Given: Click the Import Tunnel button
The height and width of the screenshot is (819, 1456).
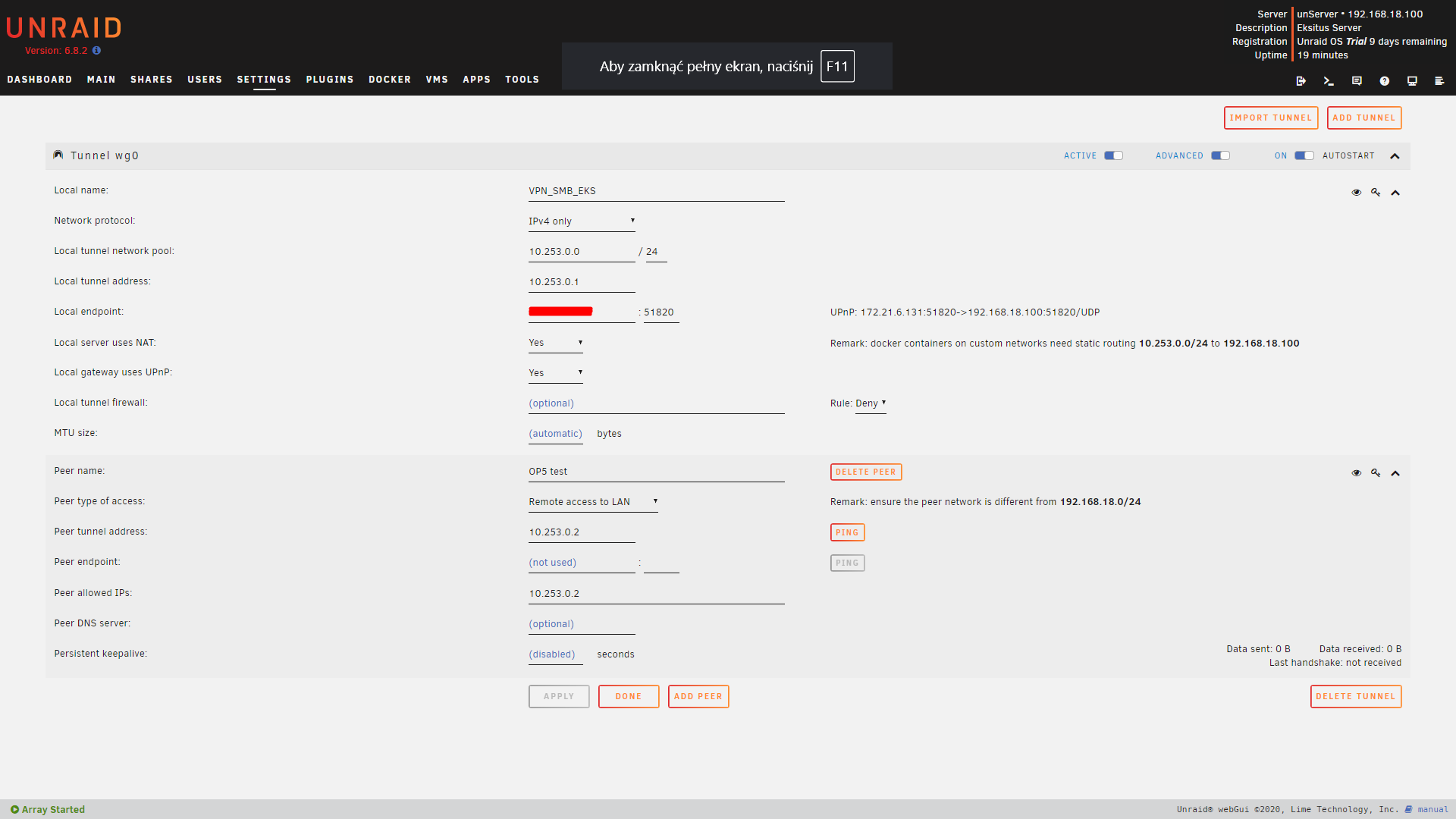Looking at the screenshot, I should pyautogui.click(x=1271, y=118).
